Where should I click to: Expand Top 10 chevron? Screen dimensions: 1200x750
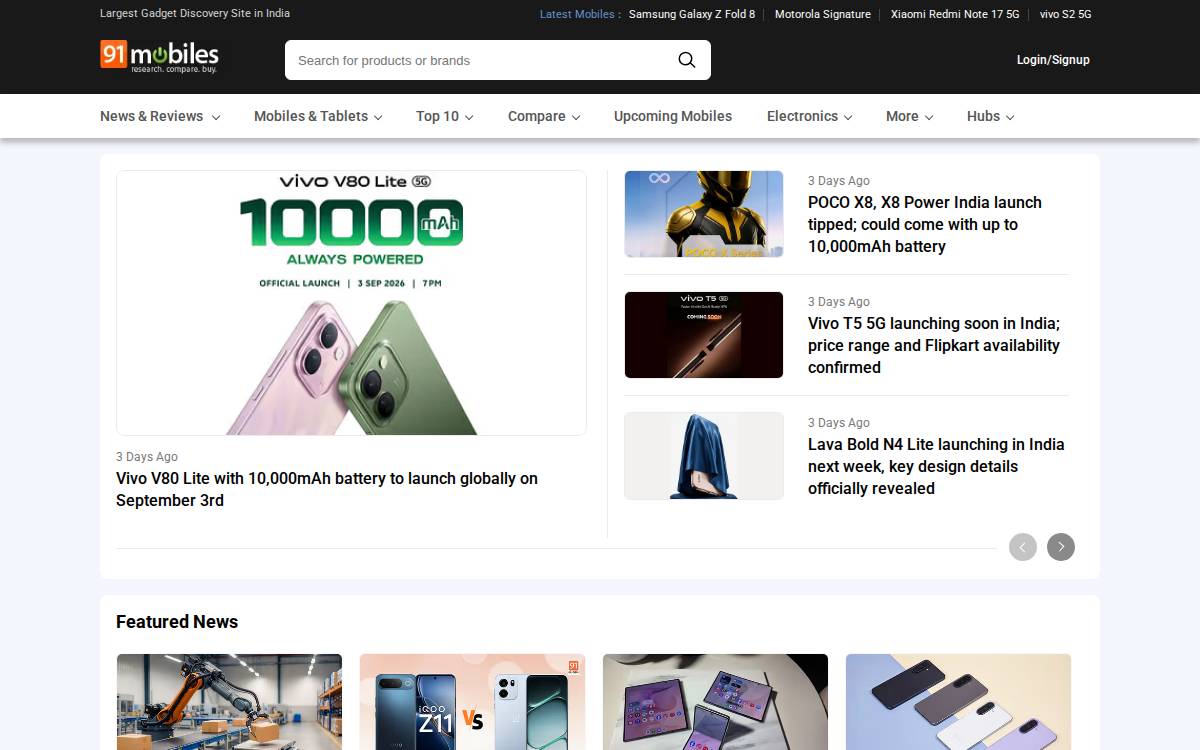click(x=469, y=117)
